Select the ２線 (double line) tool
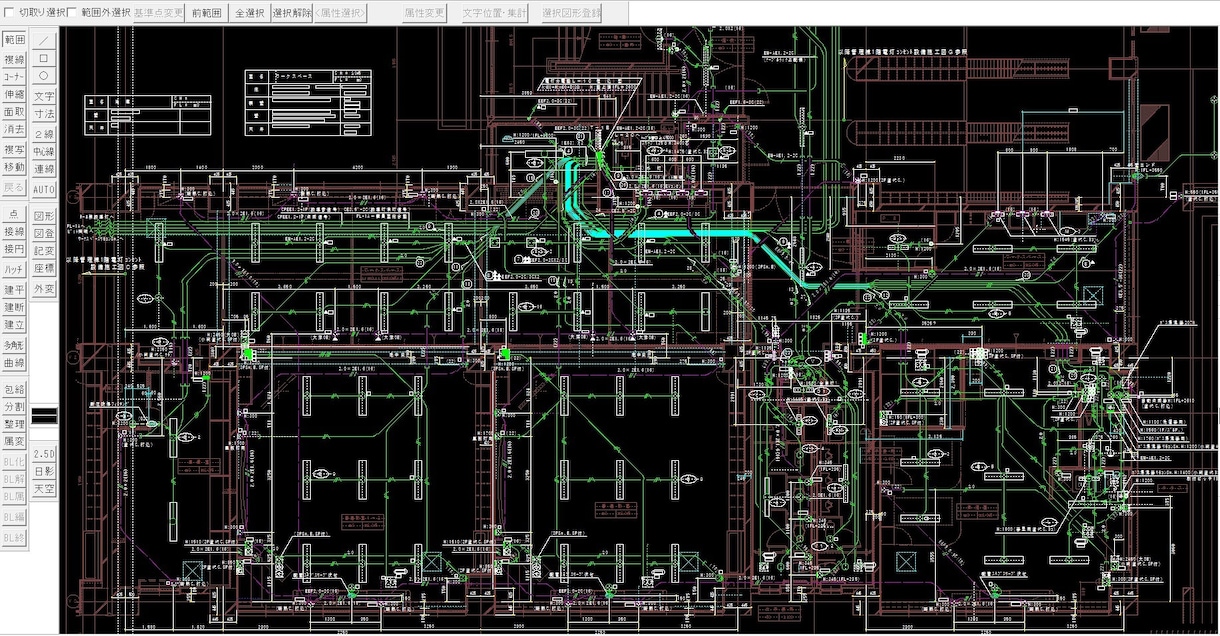Image resolution: width=1220 pixels, height=636 pixels. 44,134
